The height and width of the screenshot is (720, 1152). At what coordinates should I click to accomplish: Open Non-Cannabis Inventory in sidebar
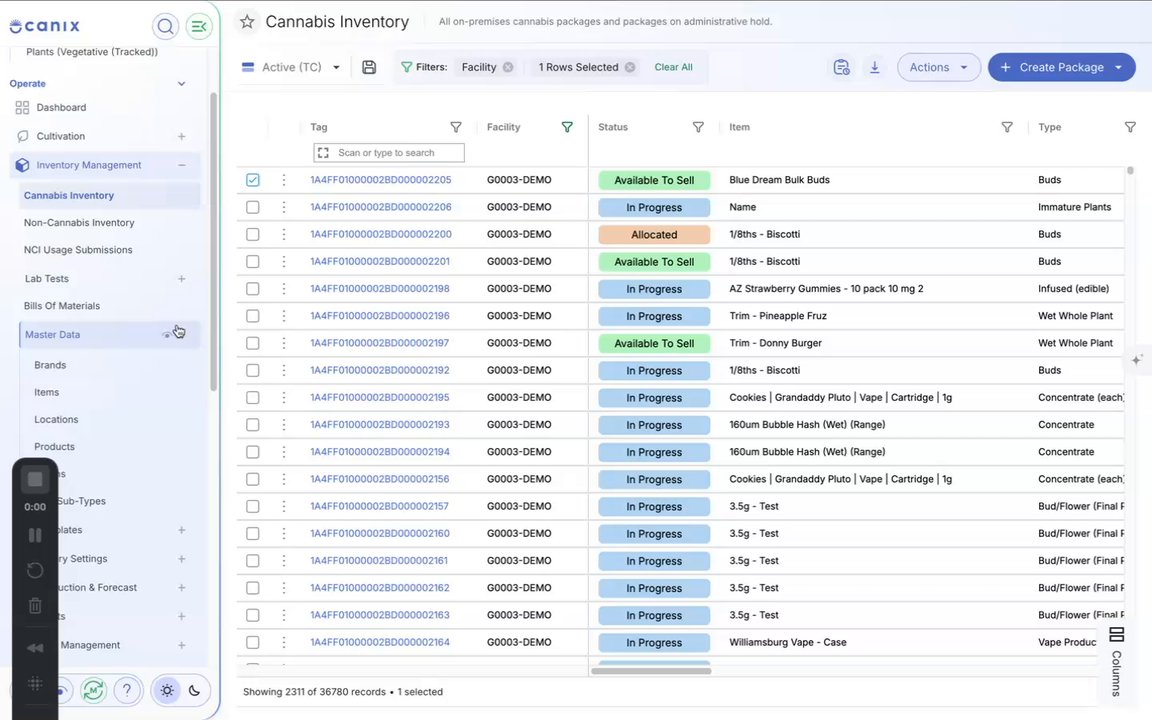79,223
